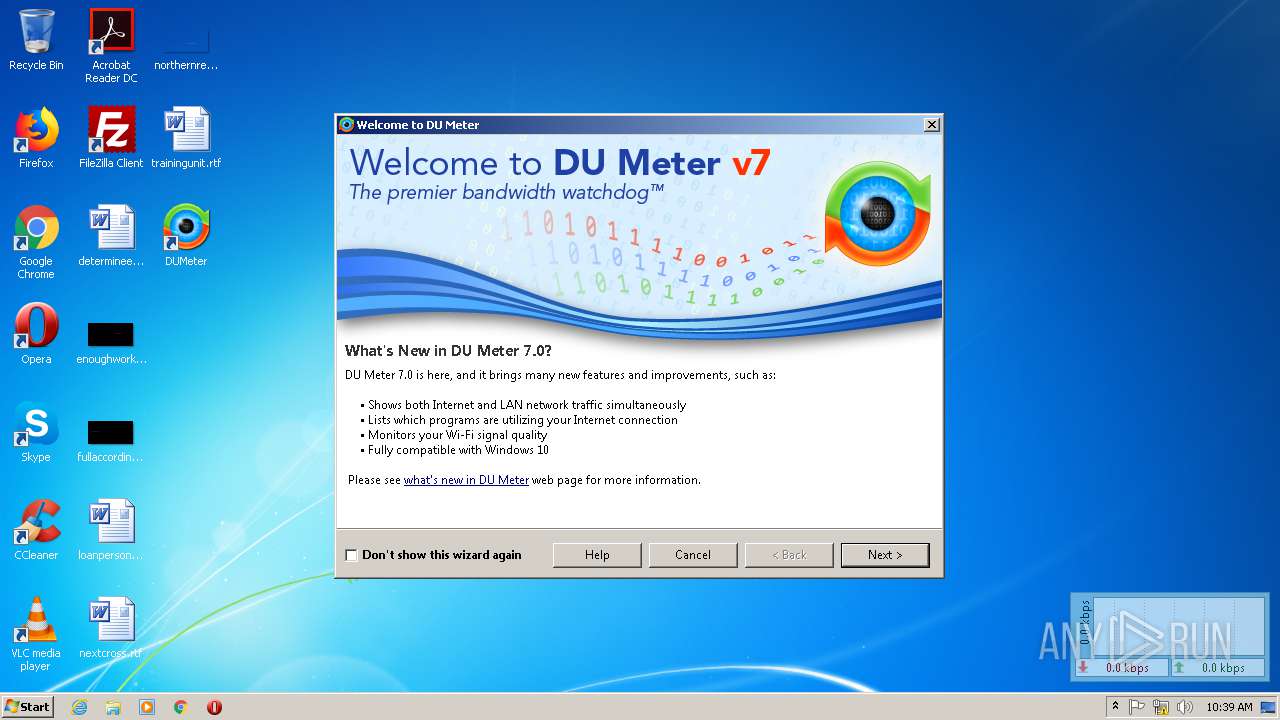Click Next to continue the wizard
Viewport: 1280px width, 720px height.
pyautogui.click(x=885, y=555)
